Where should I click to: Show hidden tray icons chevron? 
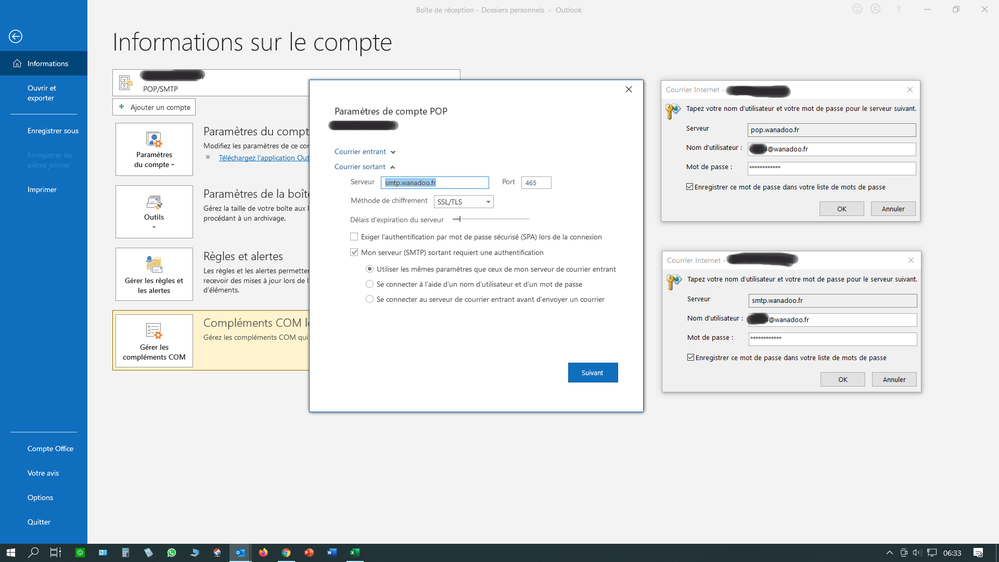[889, 552]
